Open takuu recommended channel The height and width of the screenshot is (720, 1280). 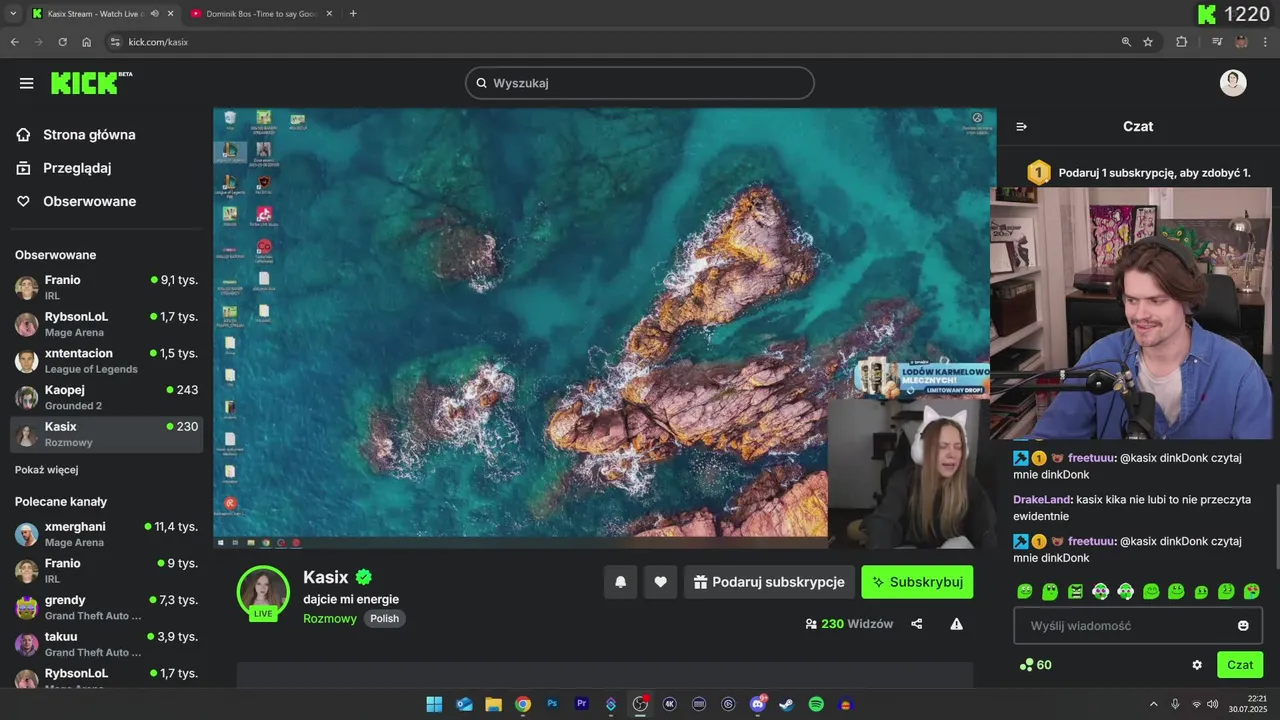[x=107, y=644]
